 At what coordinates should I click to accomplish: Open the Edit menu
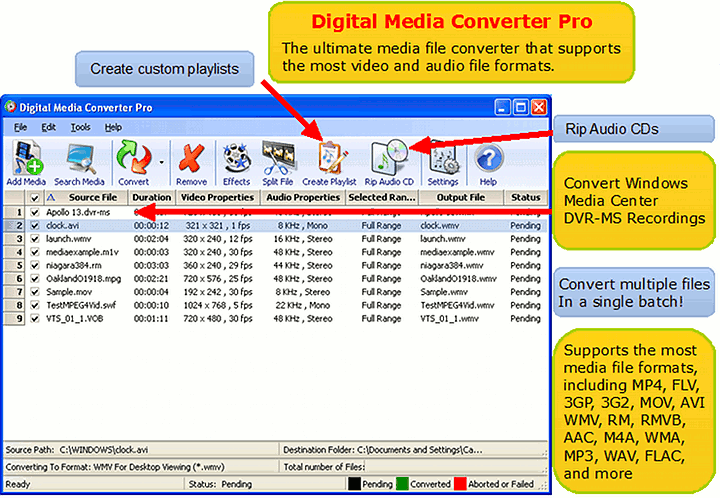[x=48, y=128]
